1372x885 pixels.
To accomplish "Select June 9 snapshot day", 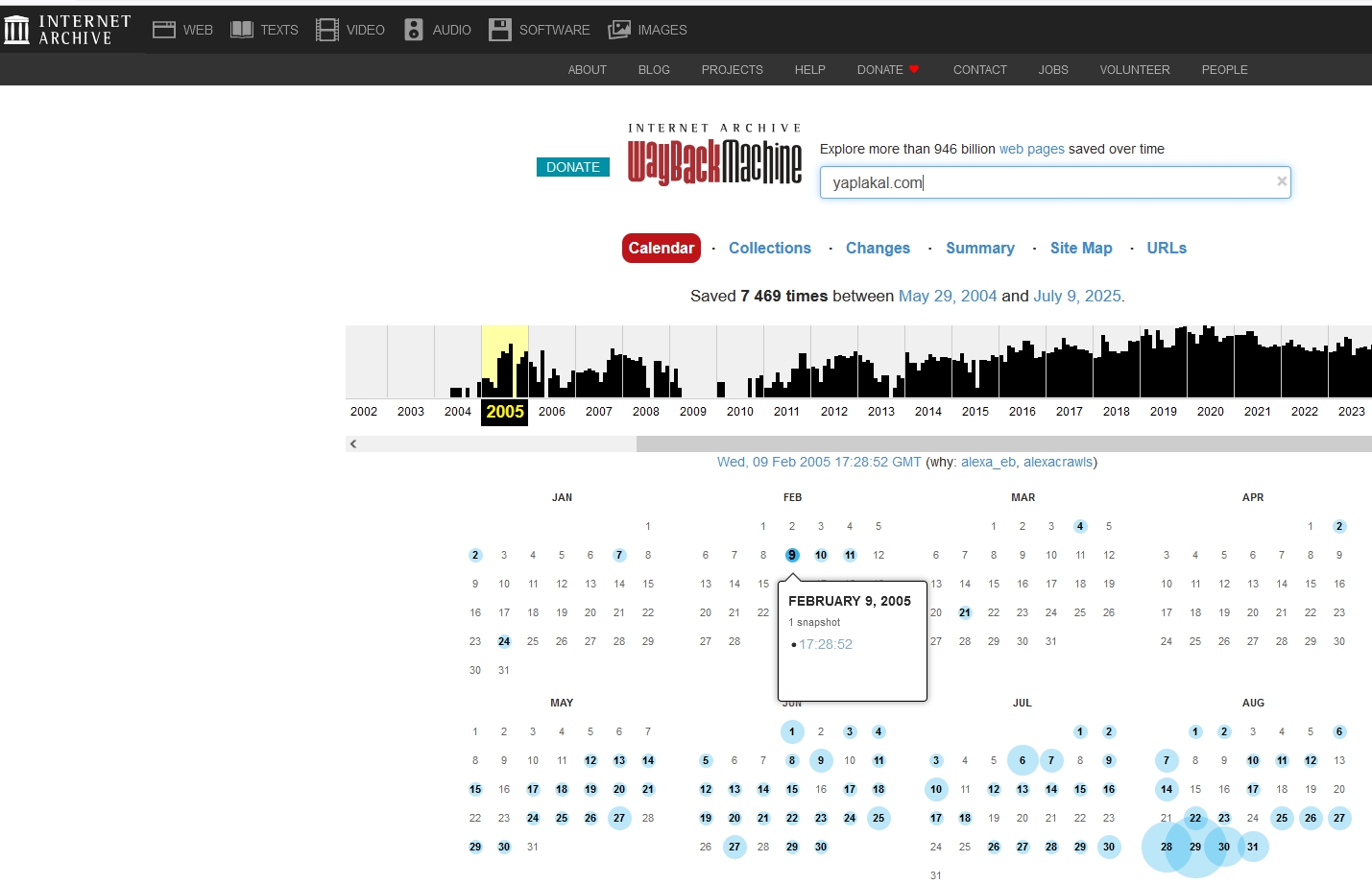I will click(821, 760).
